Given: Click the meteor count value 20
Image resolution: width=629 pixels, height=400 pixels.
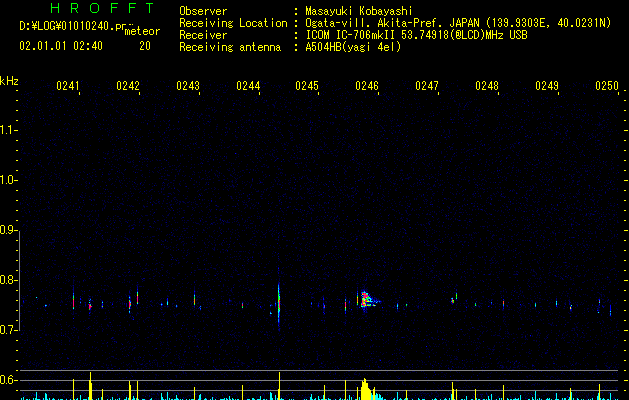Looking at the screenshot, I should pos(145,46).
